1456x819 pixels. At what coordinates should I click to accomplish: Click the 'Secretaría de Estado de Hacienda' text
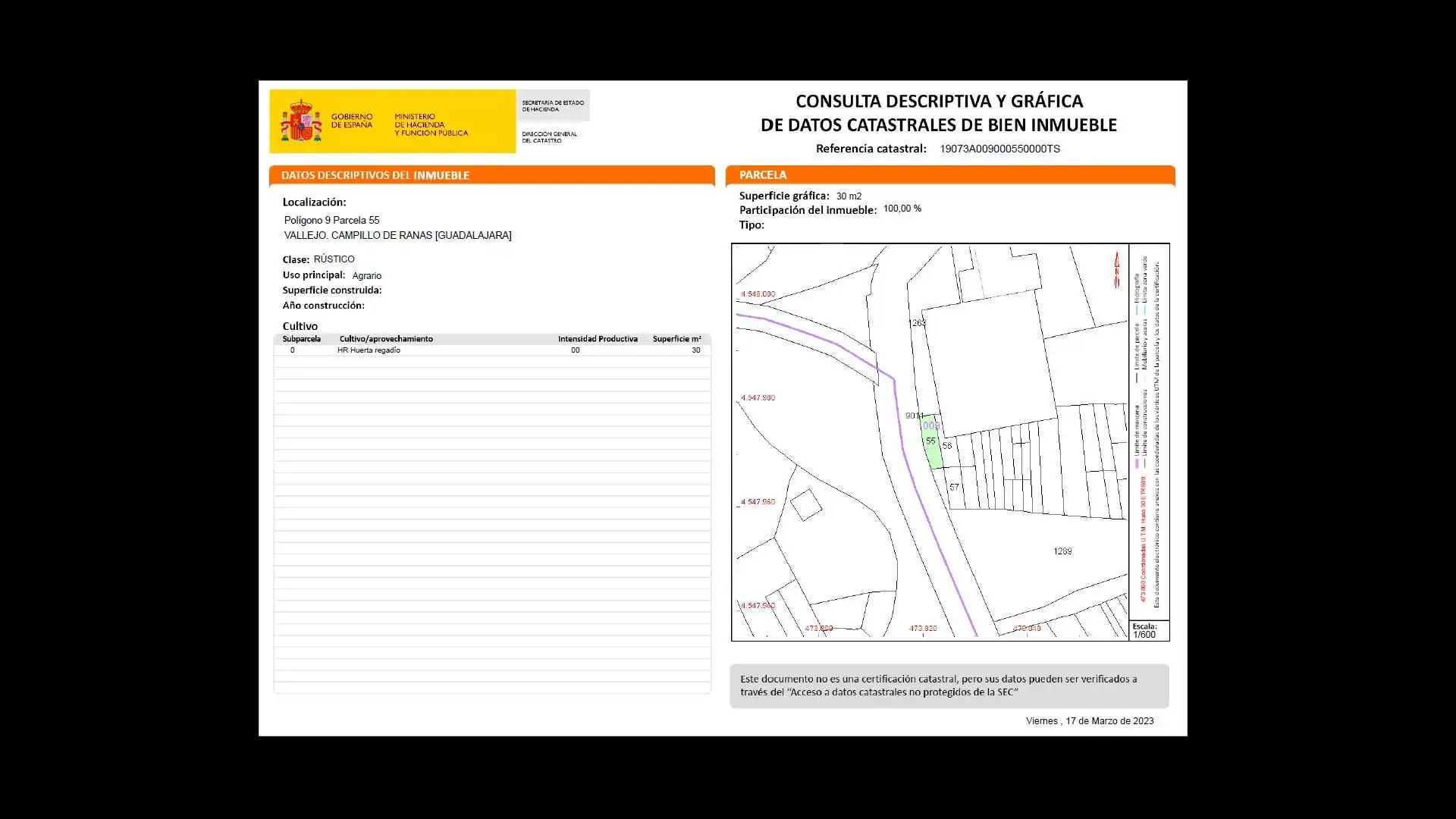coord(552,106)
